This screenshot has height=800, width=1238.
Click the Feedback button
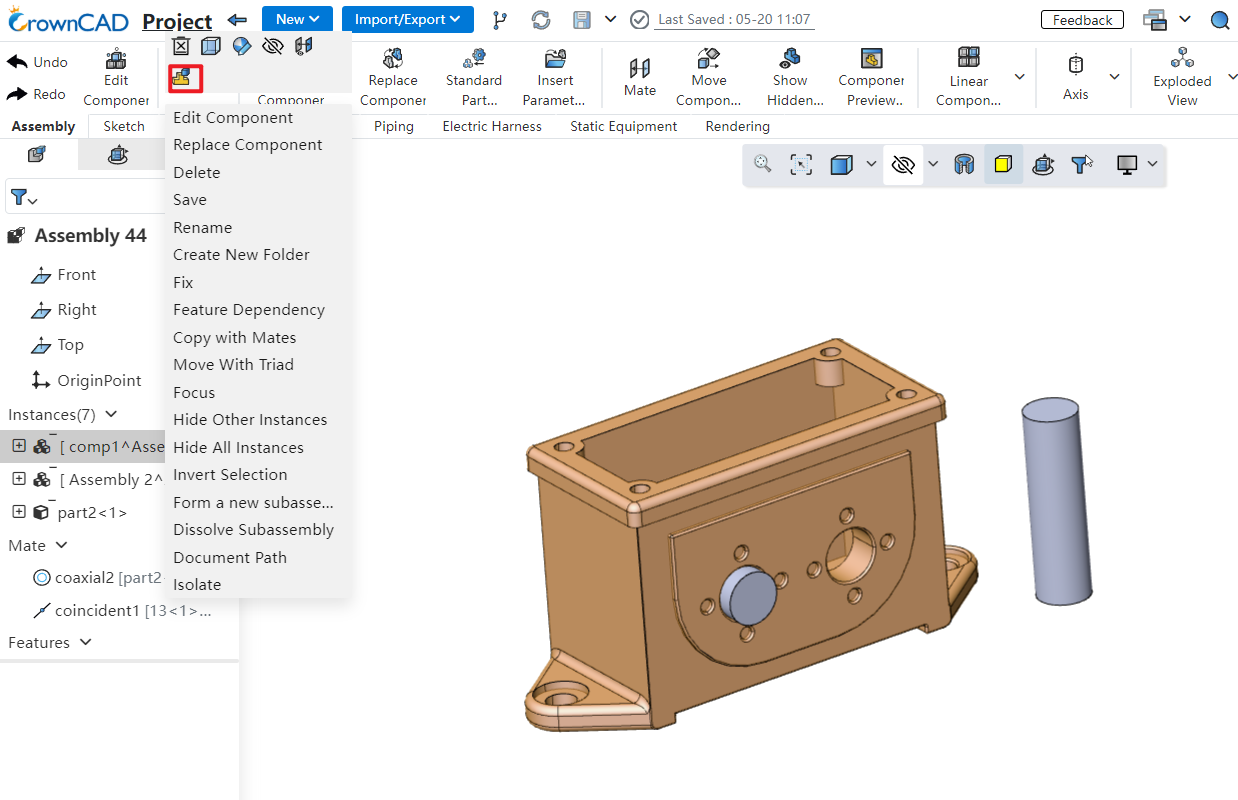pos(1082,20)
